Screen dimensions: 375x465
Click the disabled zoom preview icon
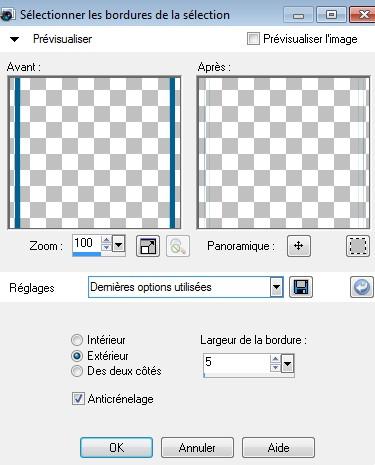pos(178,246)
